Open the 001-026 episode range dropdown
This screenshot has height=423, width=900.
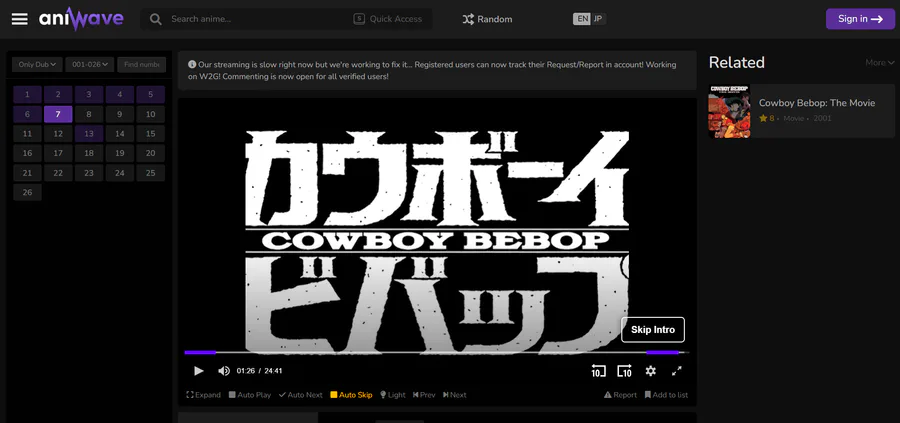coord(90,64)
